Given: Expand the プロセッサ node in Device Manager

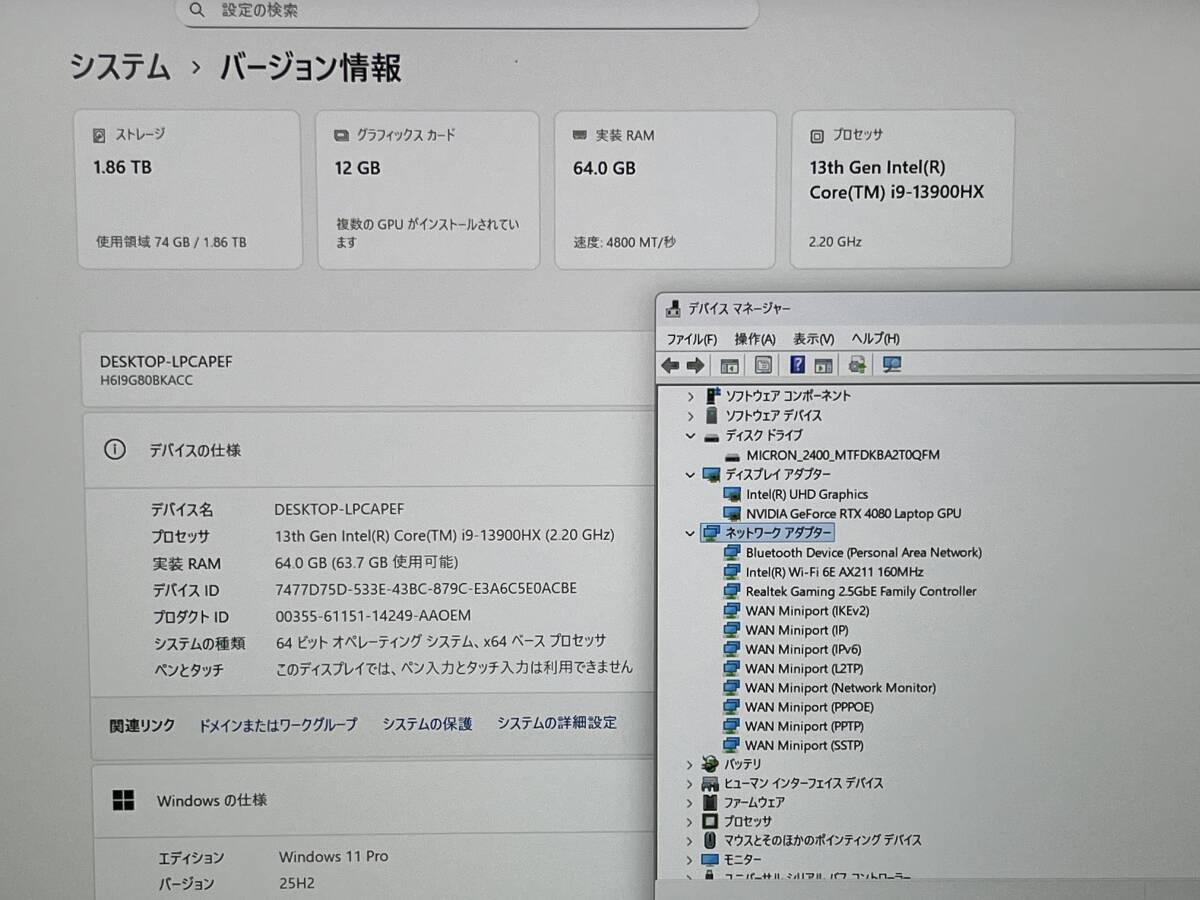Looking at the screenshot, I should coord(689,821).
